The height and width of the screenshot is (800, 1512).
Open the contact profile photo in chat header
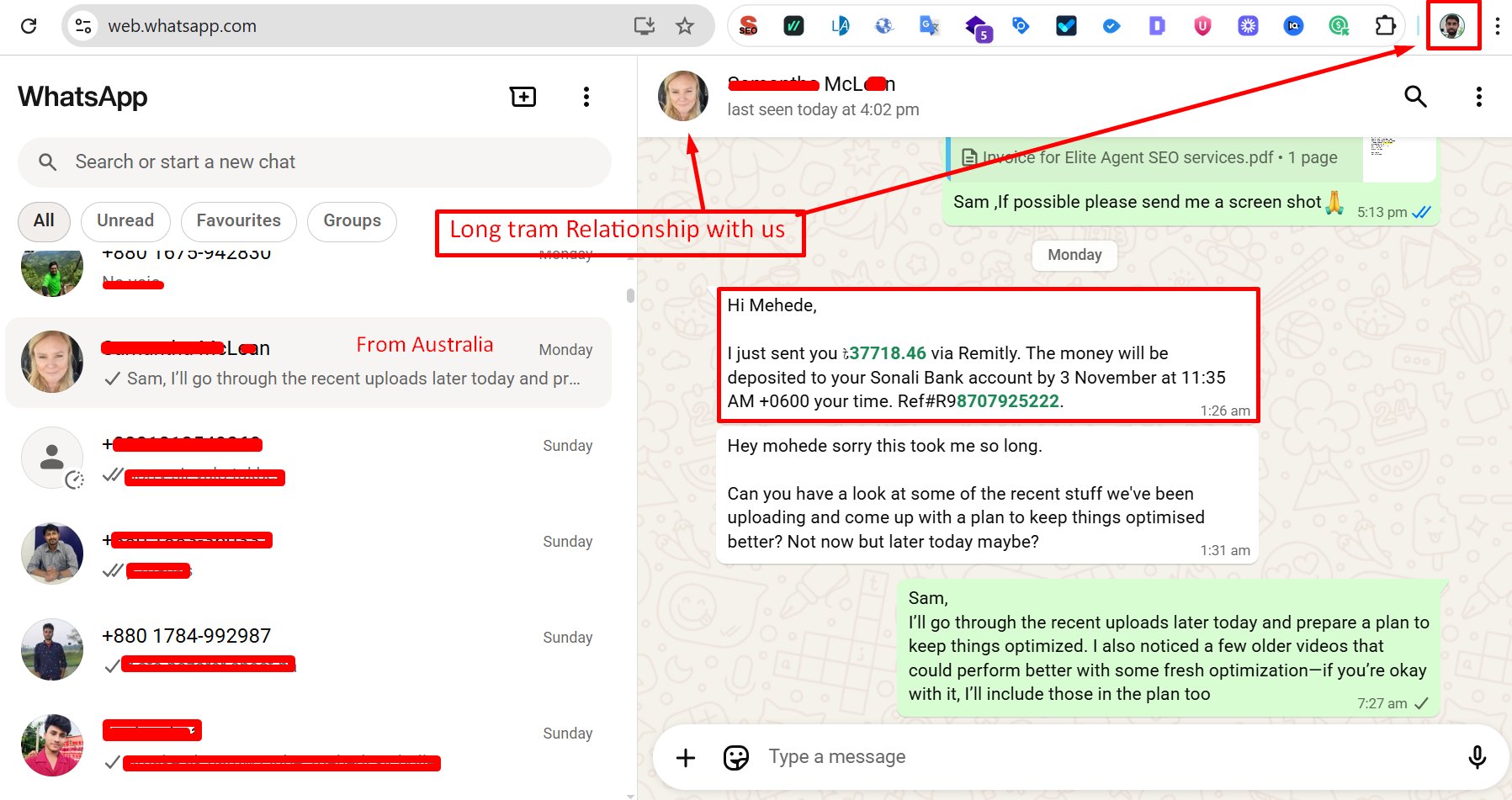(x=683, y=96)
